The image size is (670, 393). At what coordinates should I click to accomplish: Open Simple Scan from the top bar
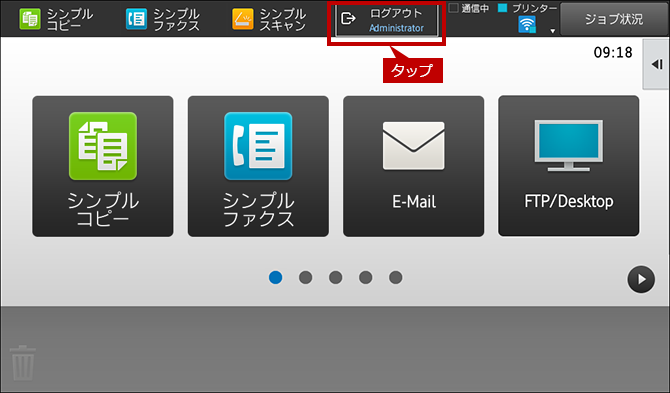pyautogui.click(x=269, y=20)
